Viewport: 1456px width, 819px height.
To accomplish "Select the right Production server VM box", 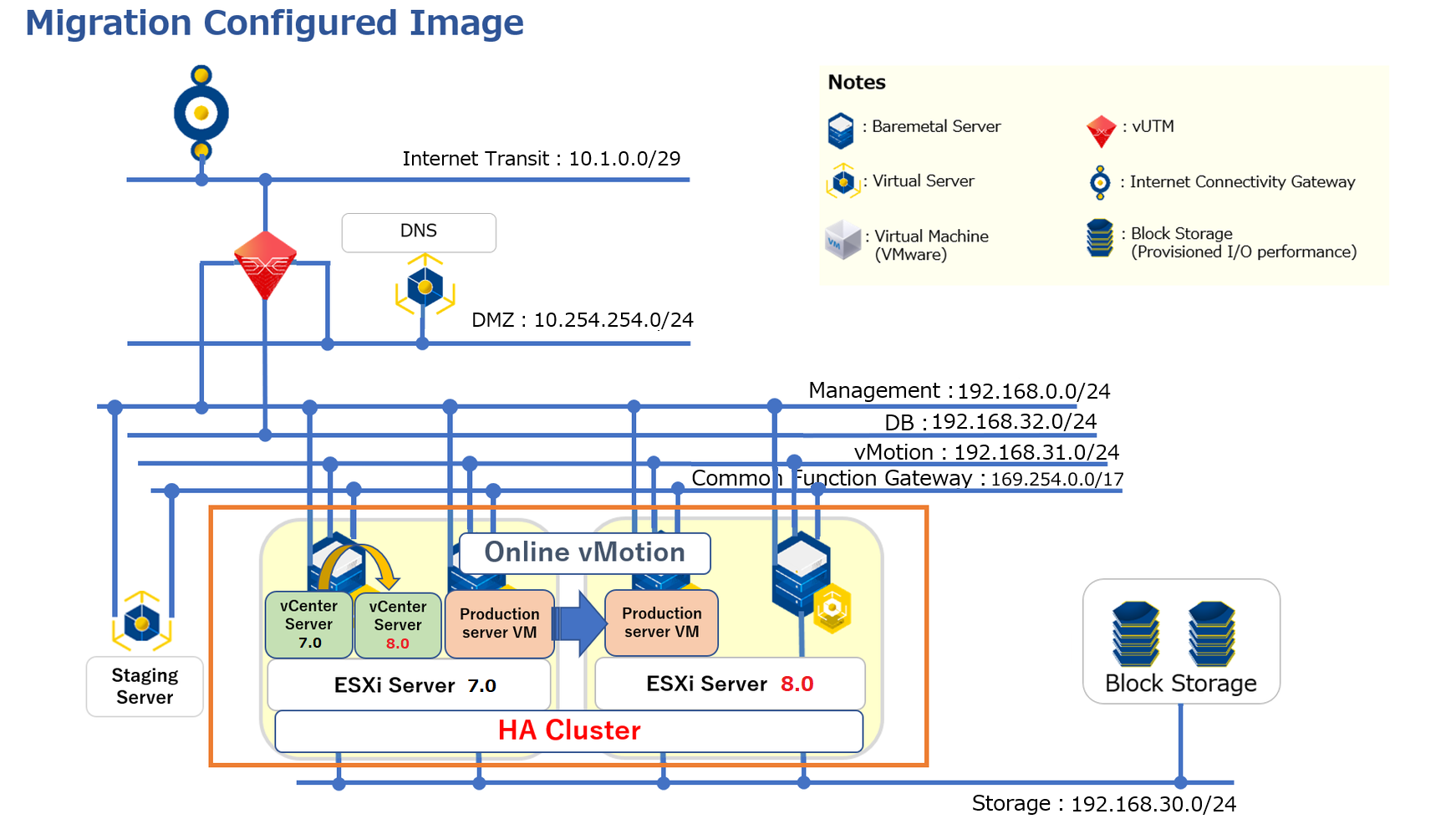I will [661, 623].
